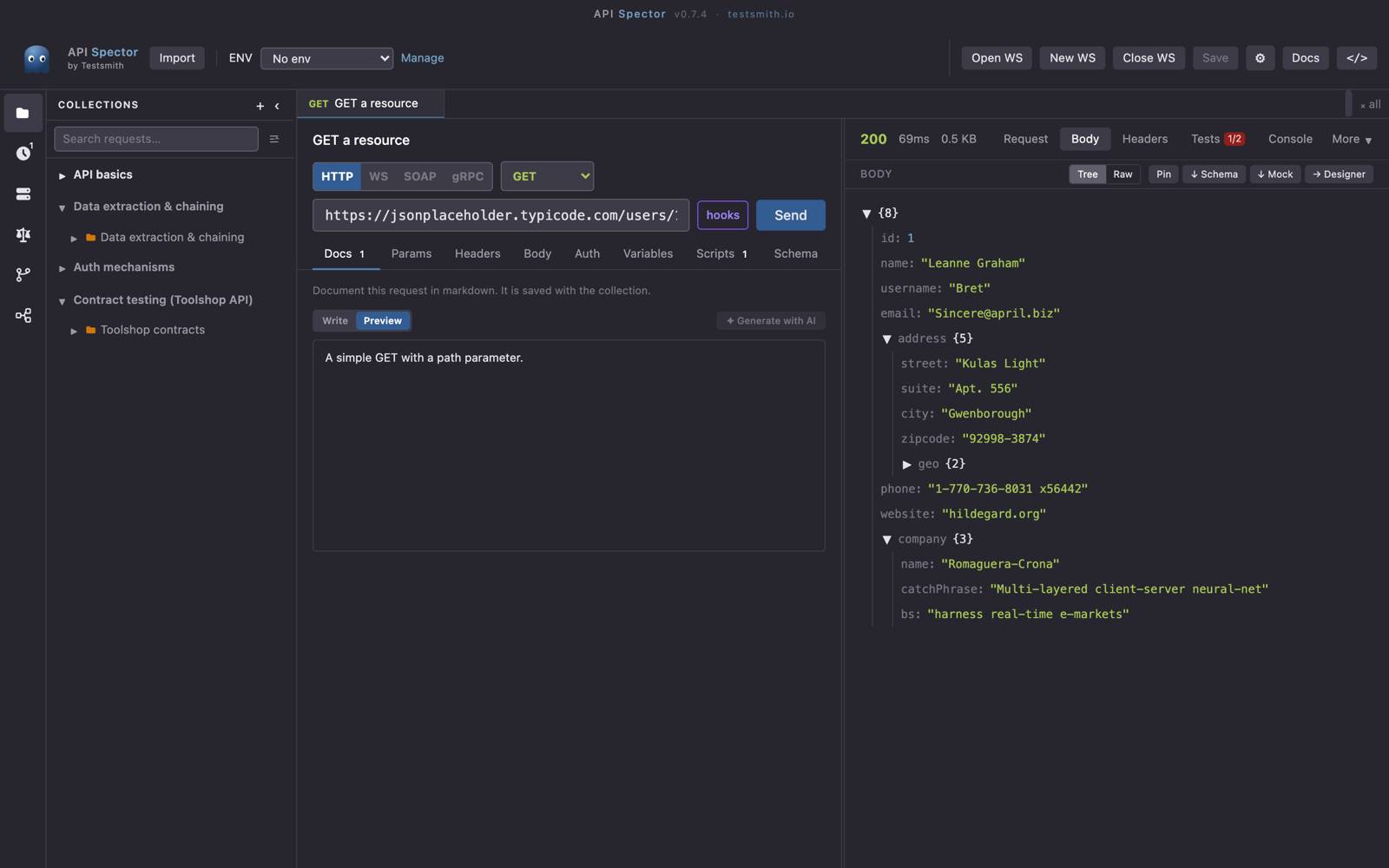This screenshot has height=868, width=1389.
Task: Switch to response Console tab
Action: [x=1290, y=139]
